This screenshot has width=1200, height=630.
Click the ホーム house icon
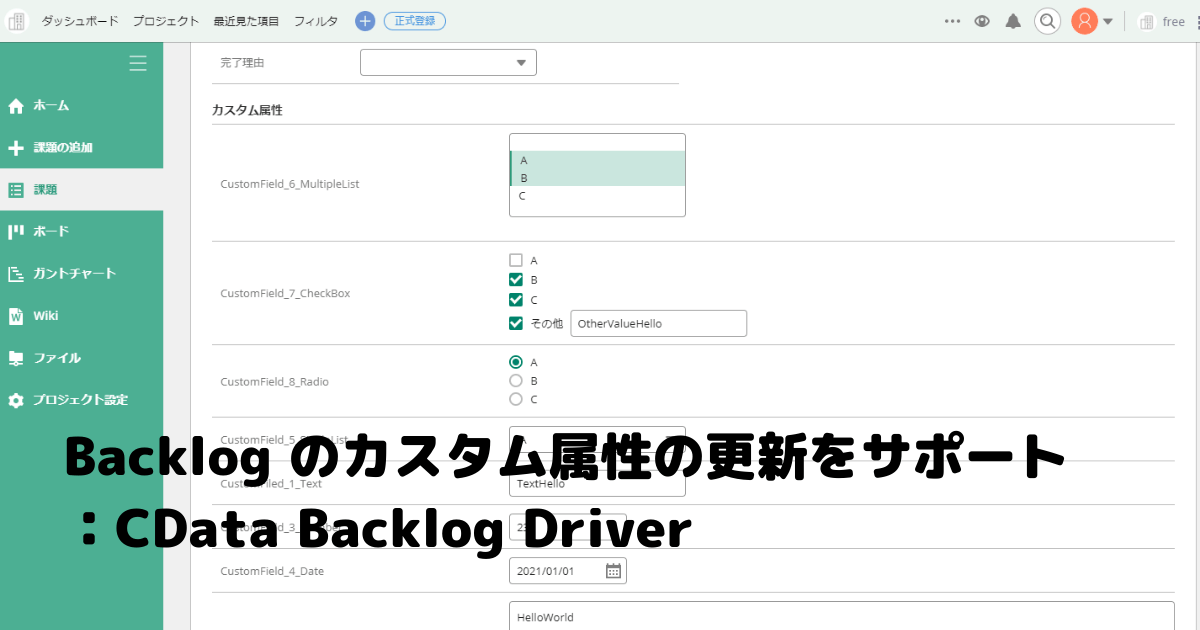15,105
